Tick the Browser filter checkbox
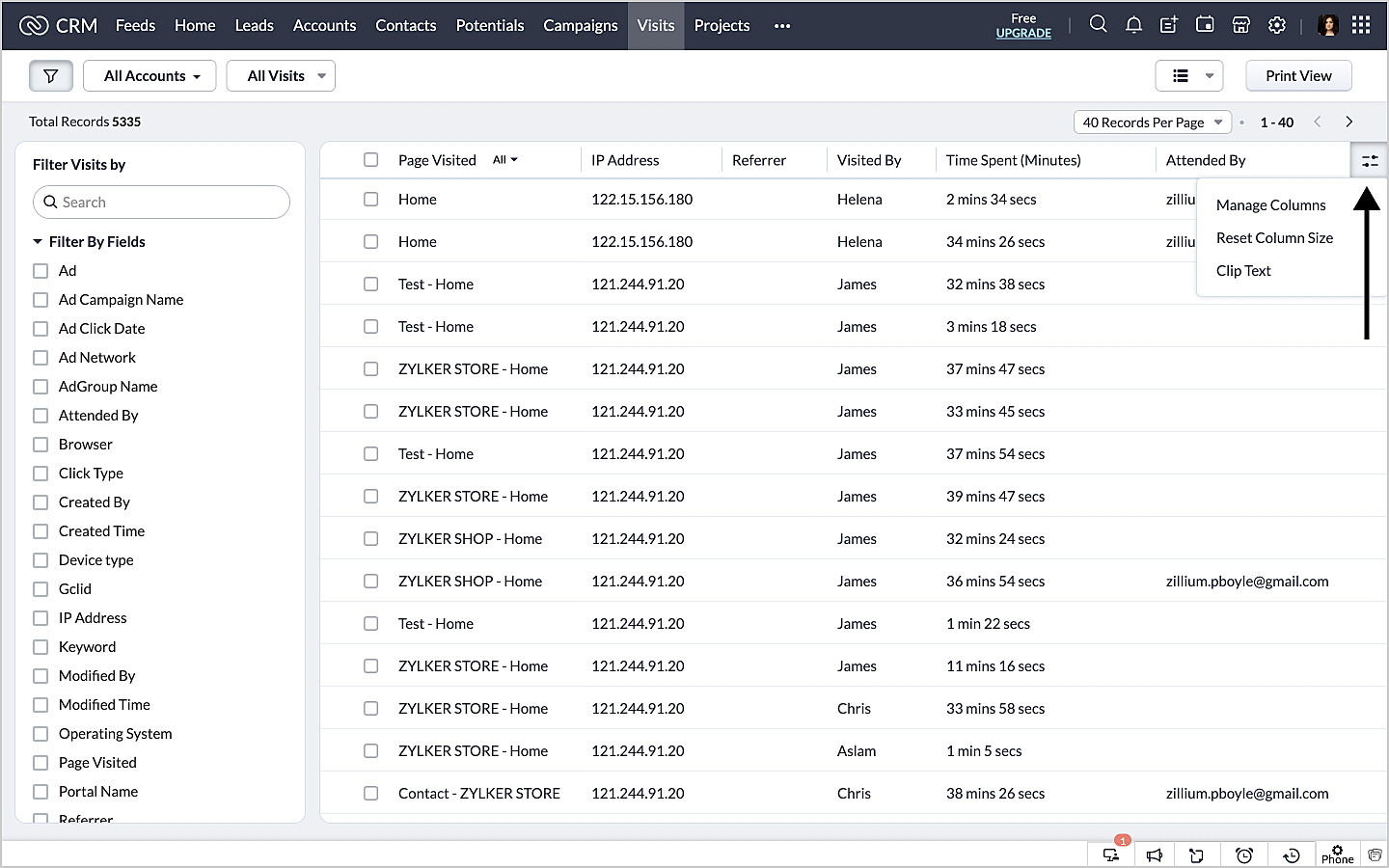 41,445
